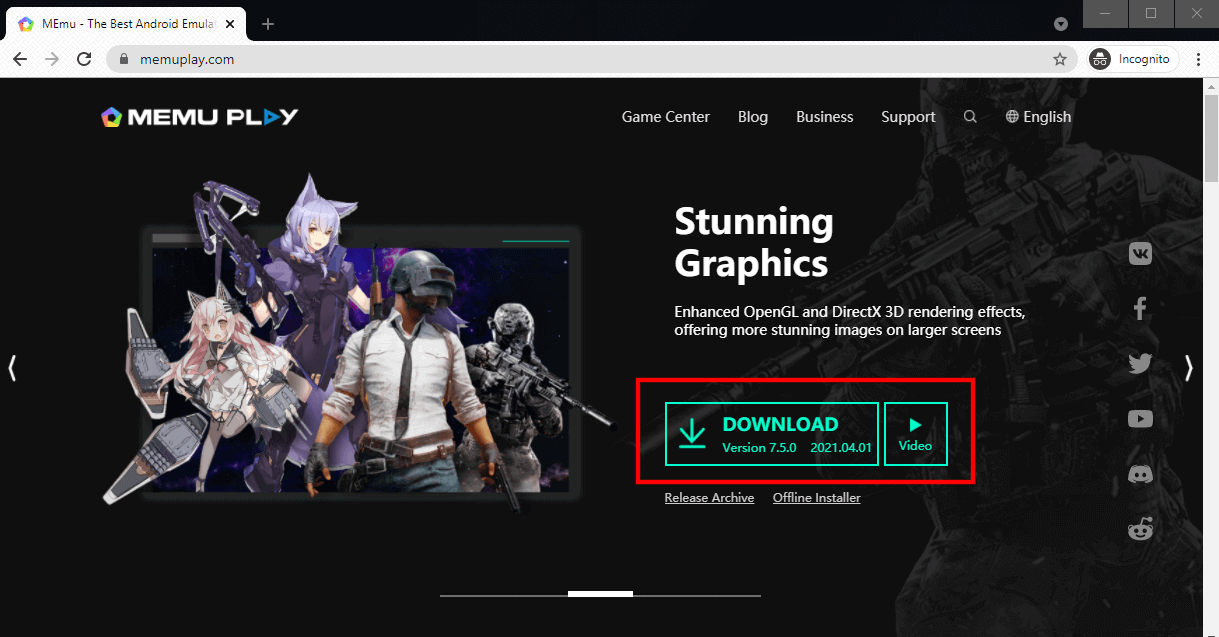
Task: Open the Discord social icon
Action: click(1140, 474)
